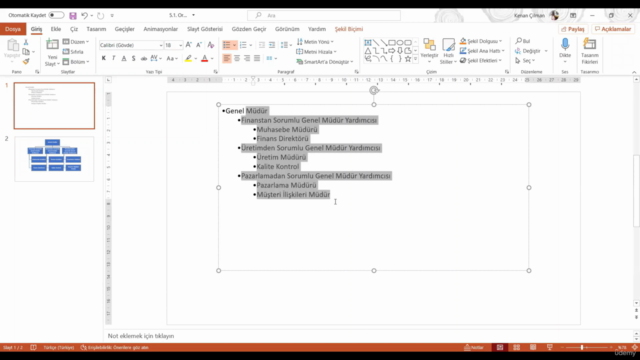Click the Ara search box

324,16
